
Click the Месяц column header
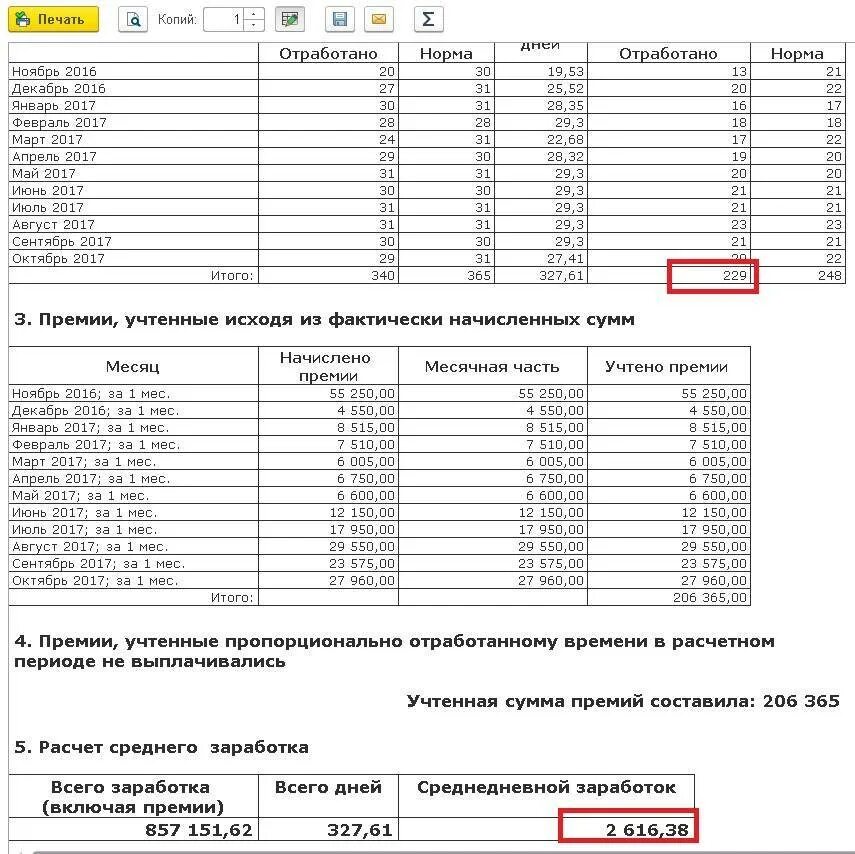pos(133,366)
